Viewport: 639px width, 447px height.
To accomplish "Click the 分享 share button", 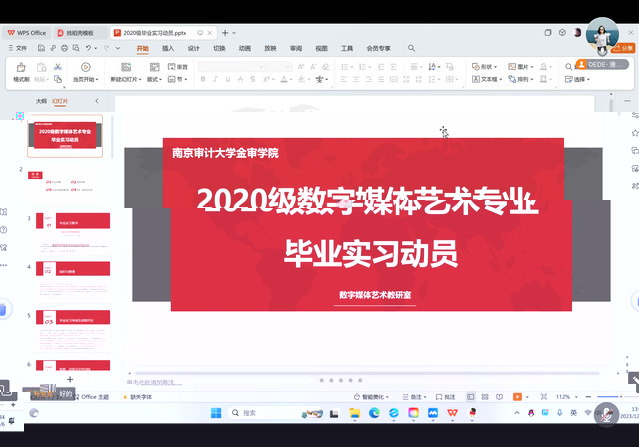I will pos(623,47).
